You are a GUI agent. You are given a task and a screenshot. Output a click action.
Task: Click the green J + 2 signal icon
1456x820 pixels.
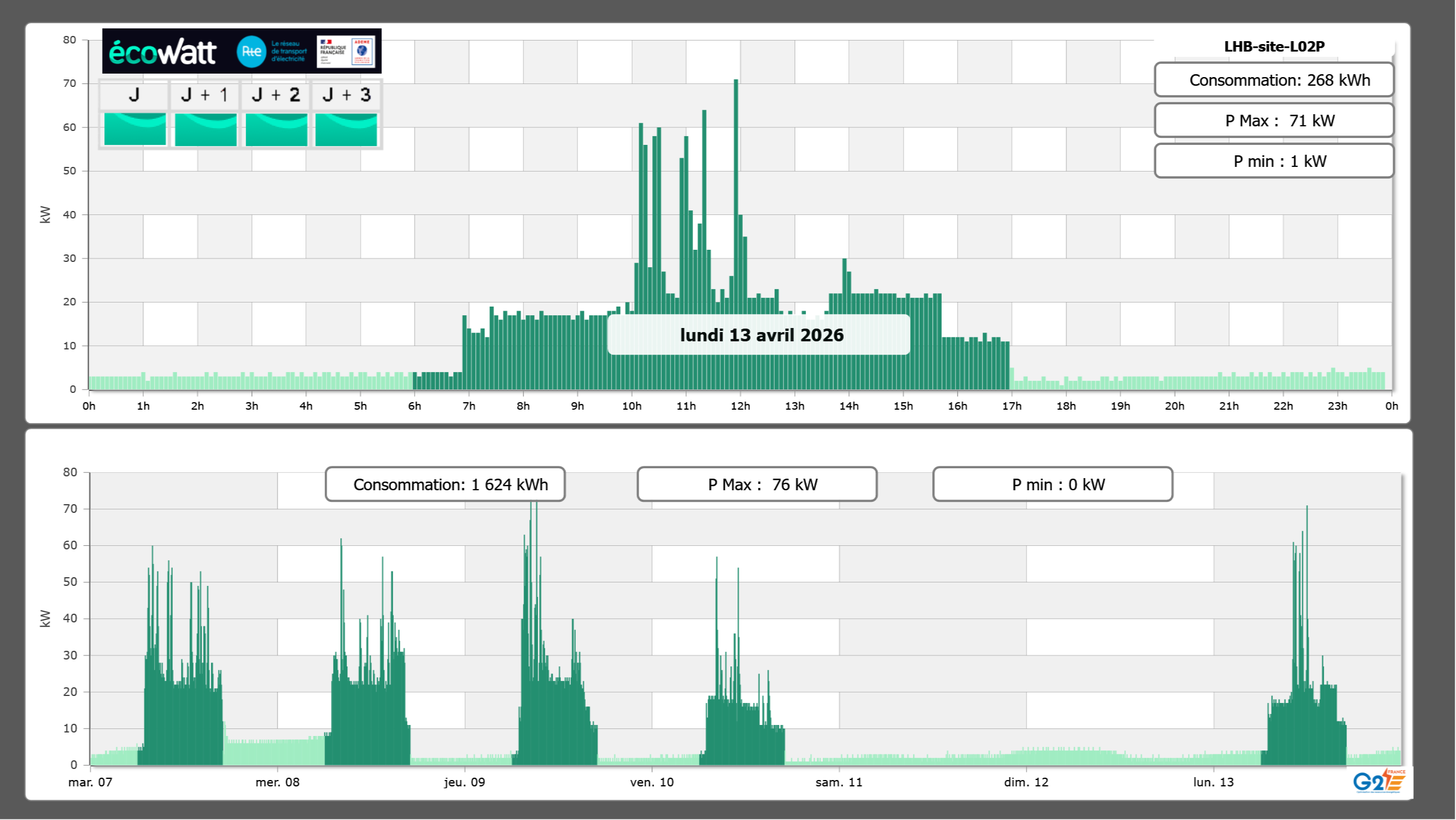[x=276, y=129]
